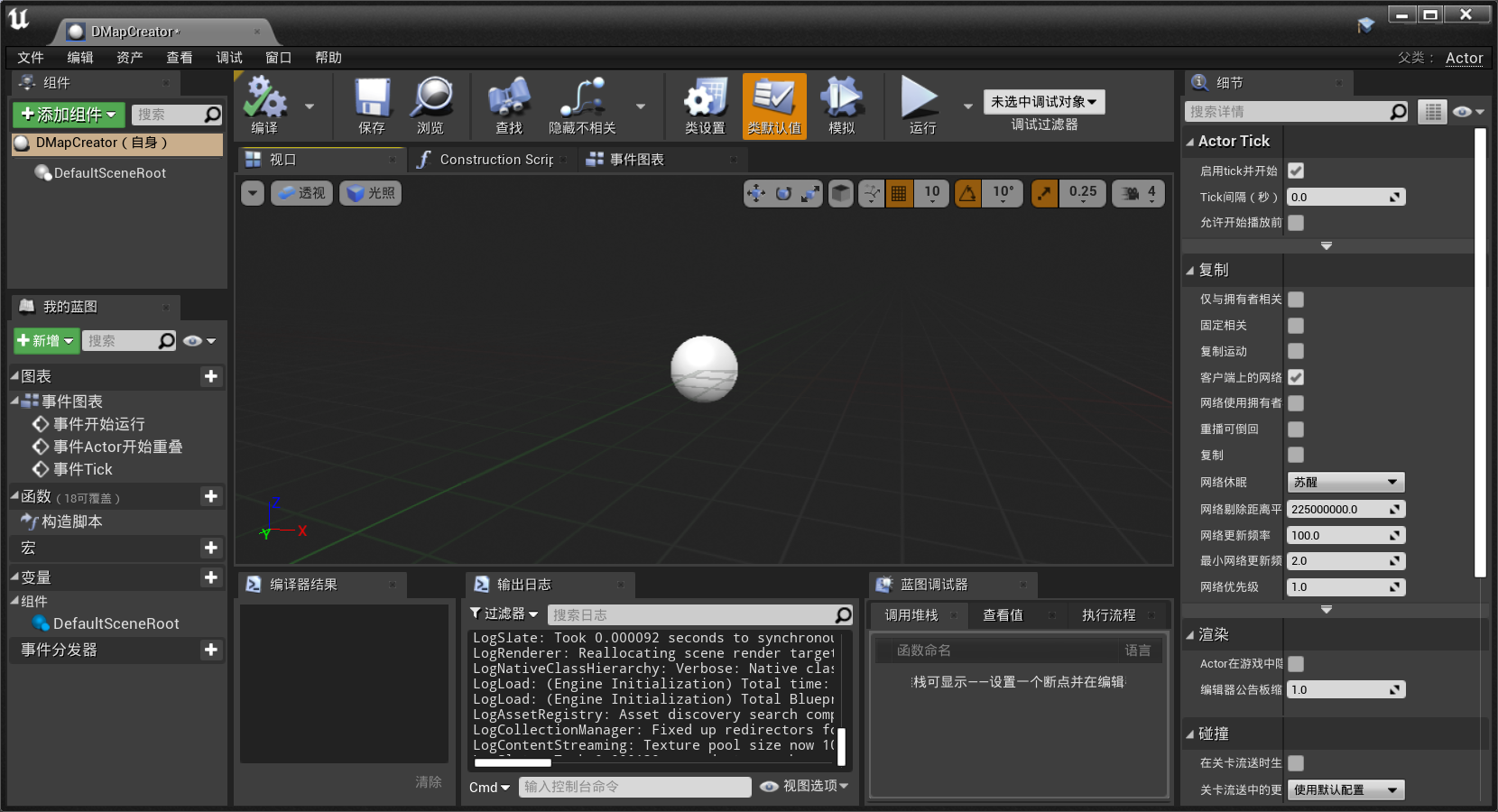
Task: Save the blueprint using the 保存 icon
Action: [x=371, y=106]
